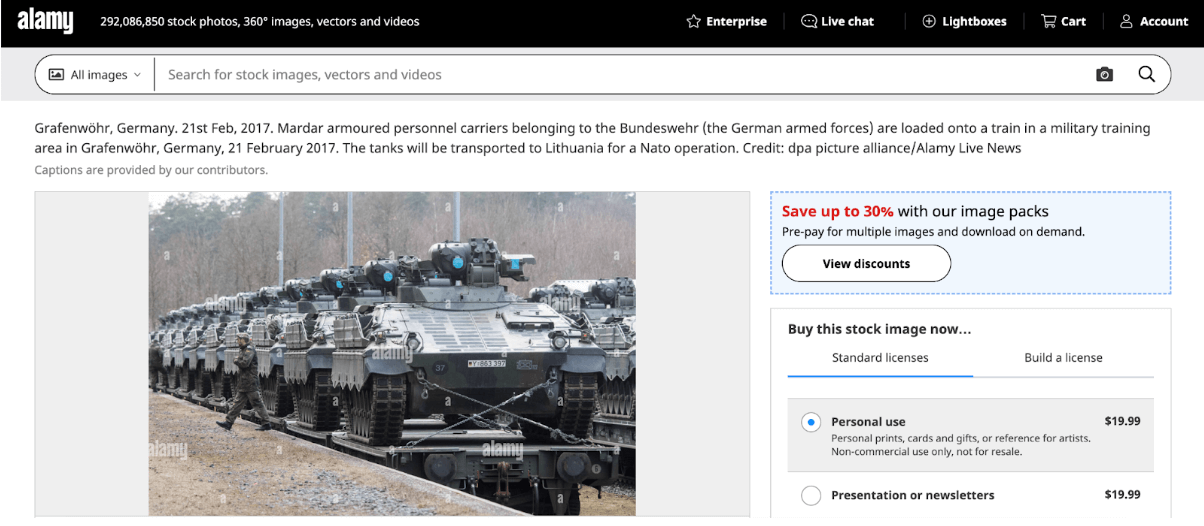Open the shopping Cart icon
Screen dimensions: 1204x526
(1048, 21)
